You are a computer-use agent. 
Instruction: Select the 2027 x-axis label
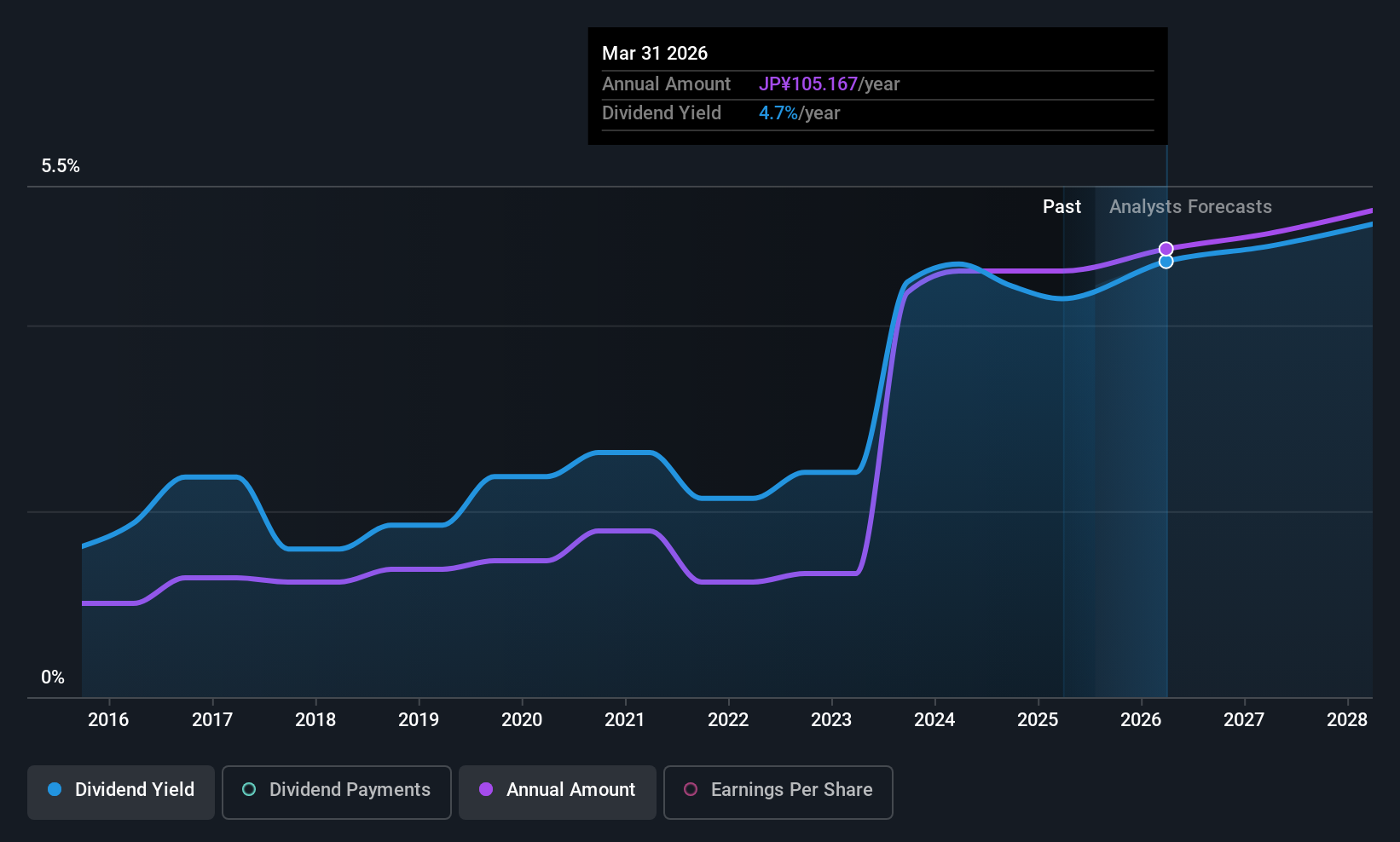pos(1244,719)
